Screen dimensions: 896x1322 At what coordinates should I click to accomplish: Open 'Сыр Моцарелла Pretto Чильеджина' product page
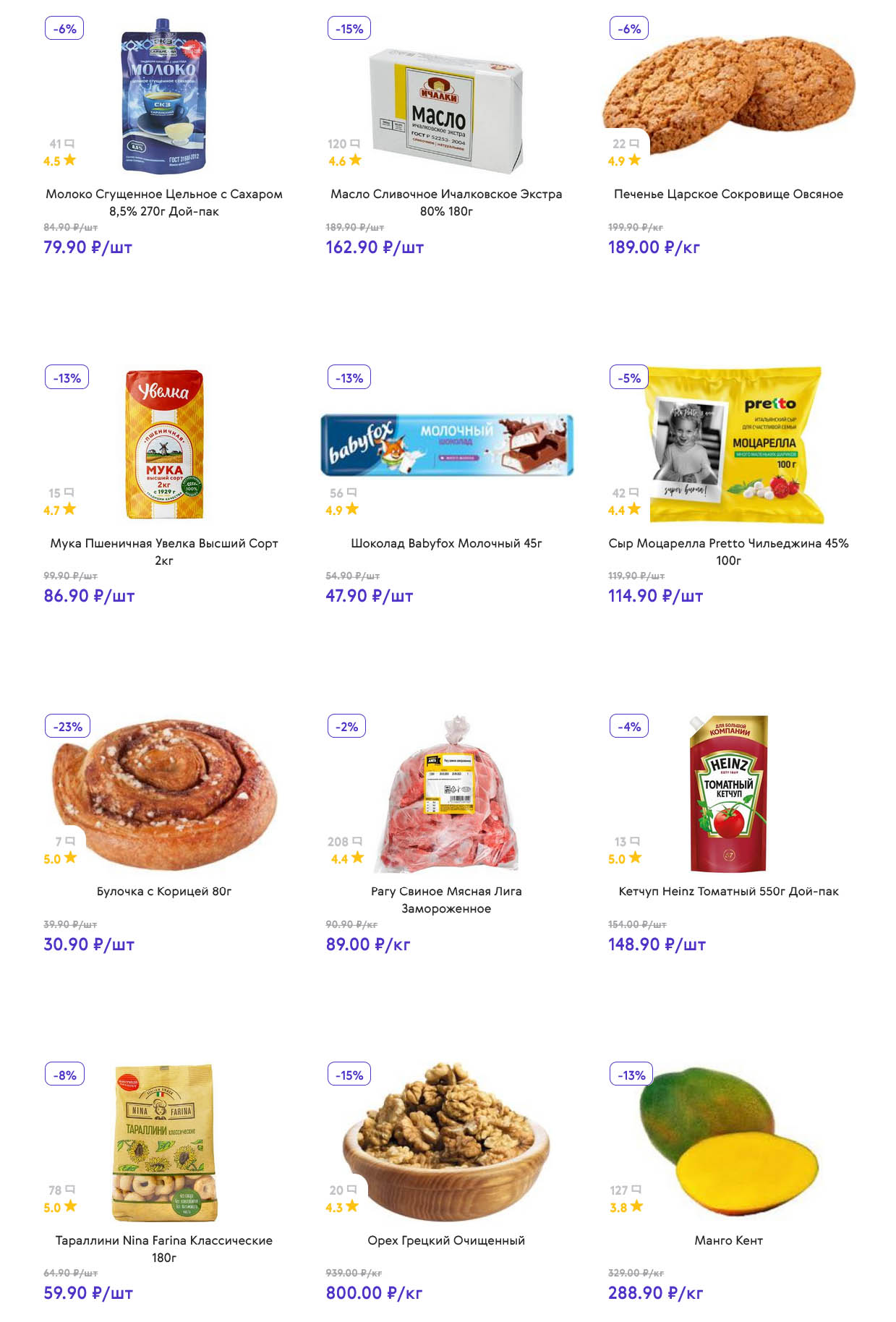pyautogui.click(x=728, y=551)
